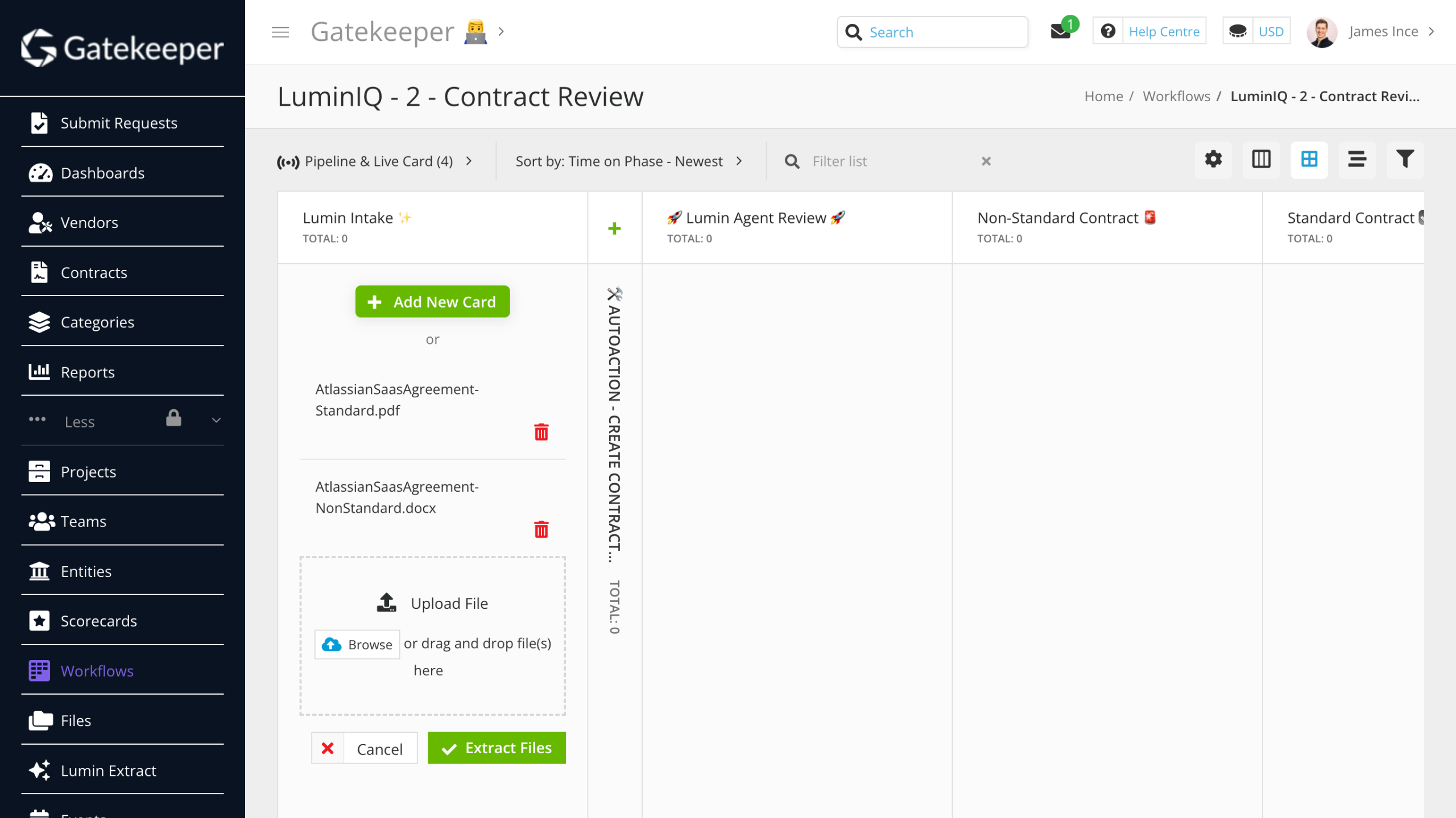The image size is (1456, 818).
Task: Select the grid view toggle
Action: pyautogui.click(x=1309, y=160)
